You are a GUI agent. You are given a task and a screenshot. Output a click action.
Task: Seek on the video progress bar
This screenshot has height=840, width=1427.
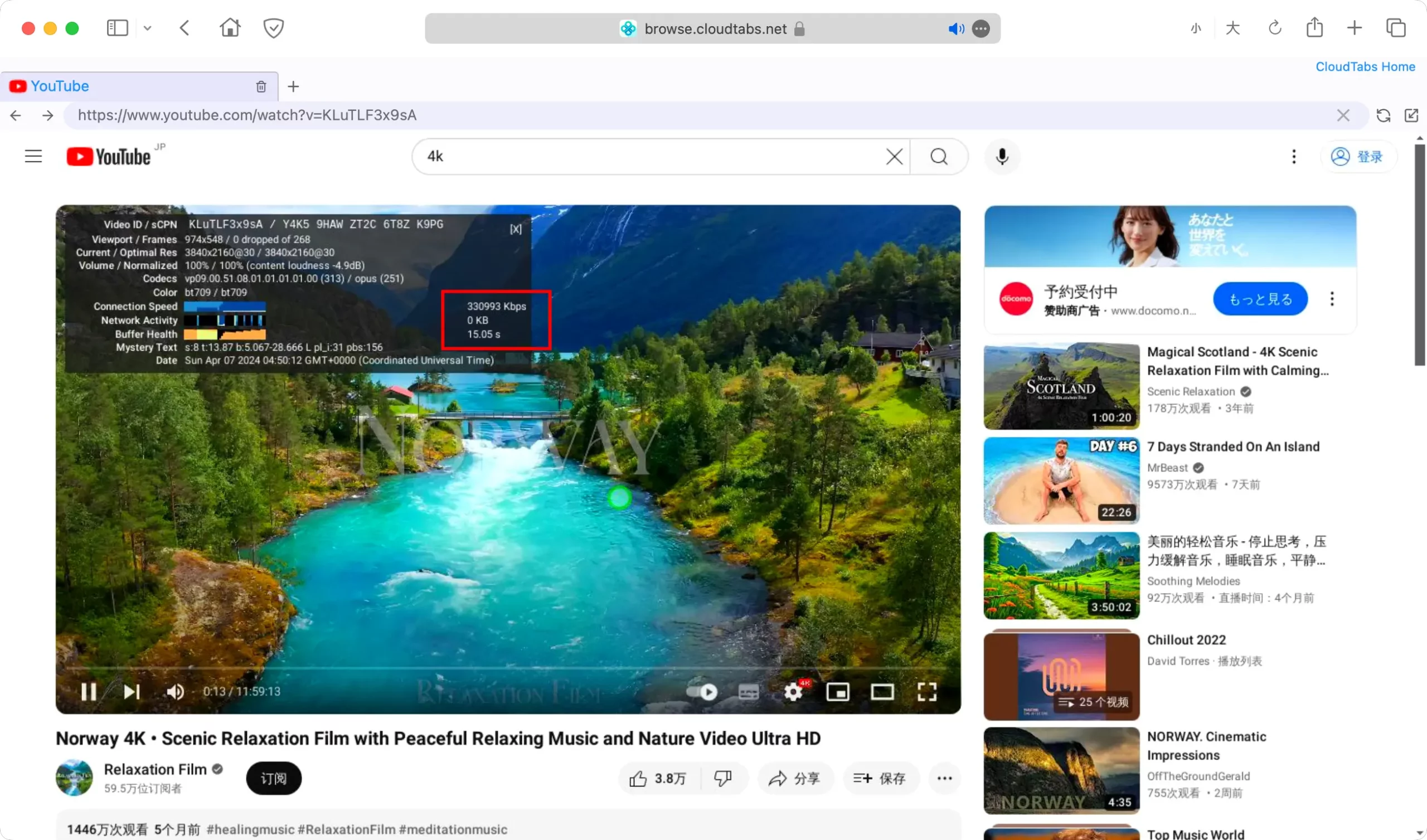(508, 669)
